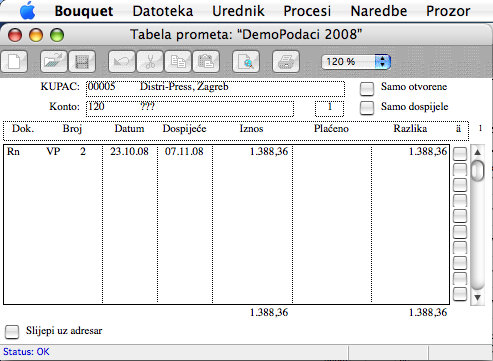493x361 pixels.
Task: Enable the Samo dospijele checkbox
Action: point(367,108)
